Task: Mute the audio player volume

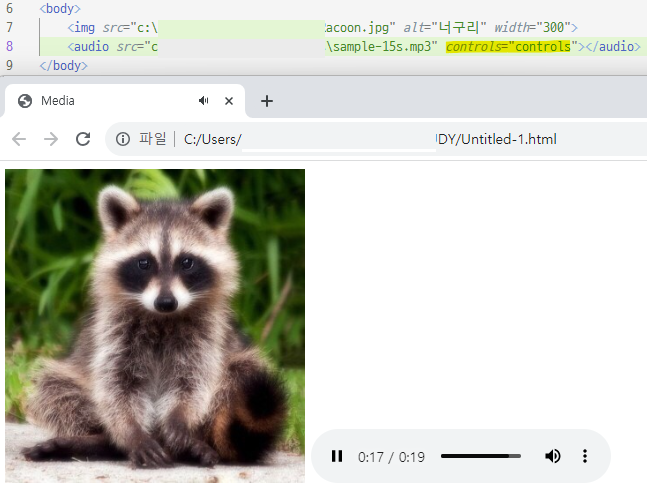Action: [x=553, y=456]
